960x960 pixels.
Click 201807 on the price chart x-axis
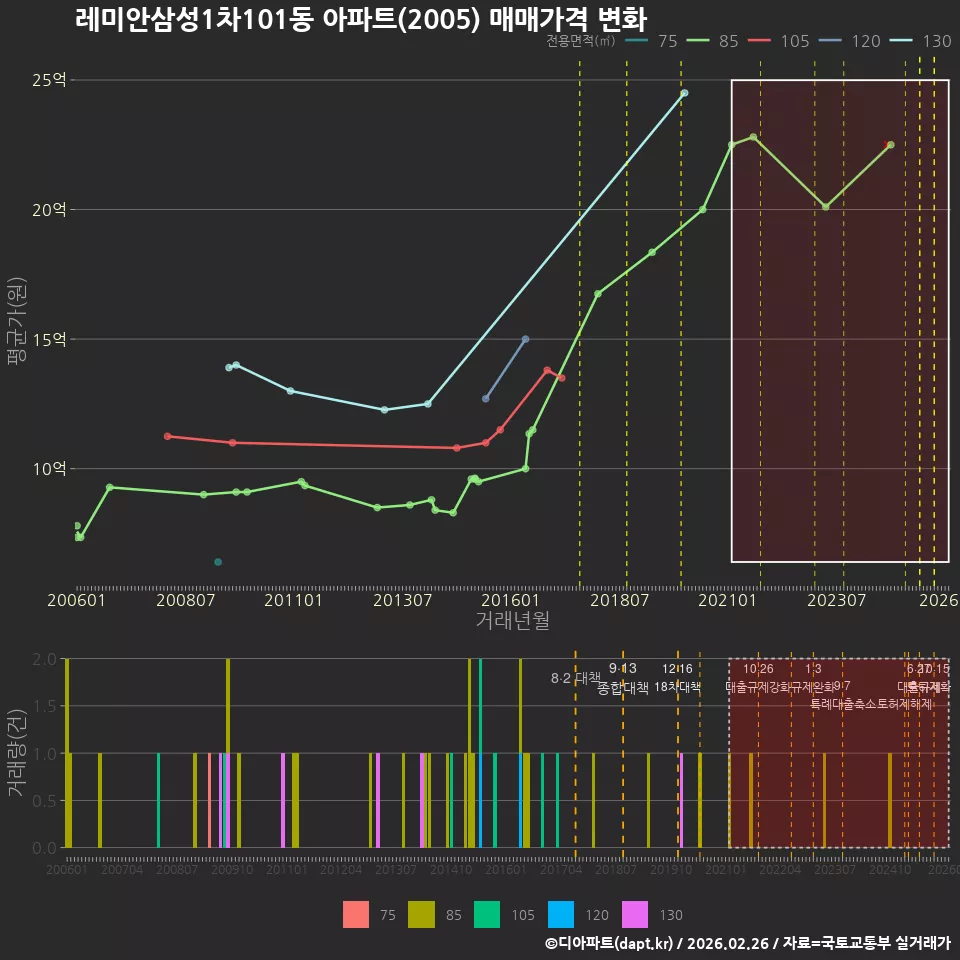click(x=620, y=600)
